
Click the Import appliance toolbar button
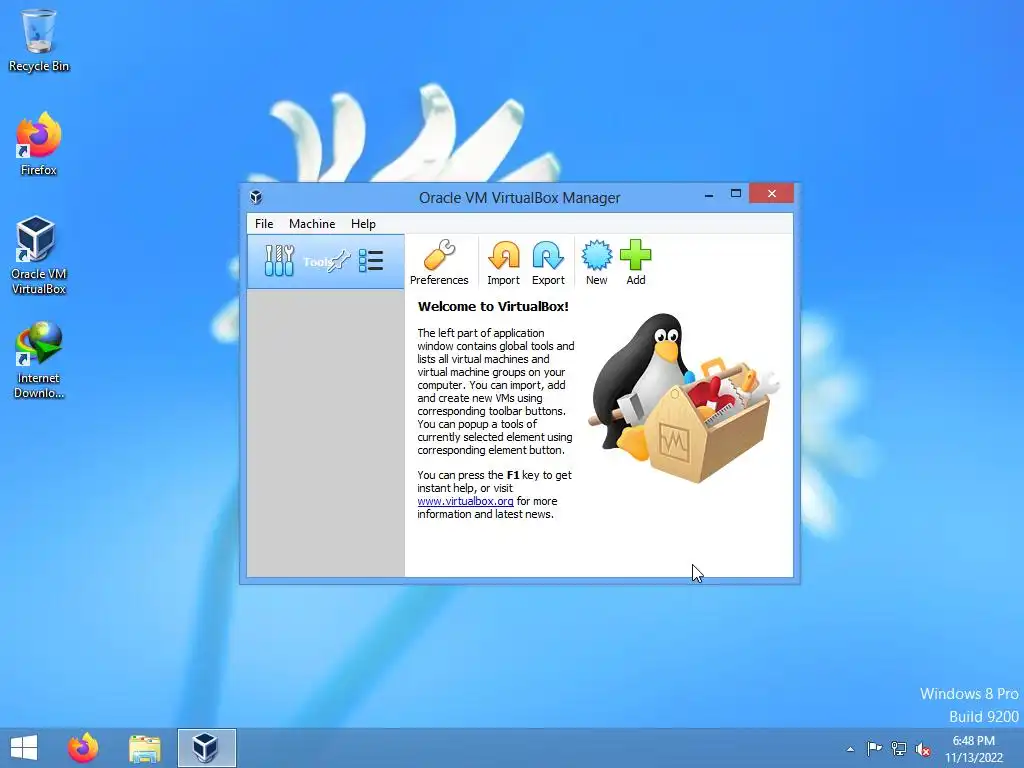click(x=504, y=263)
